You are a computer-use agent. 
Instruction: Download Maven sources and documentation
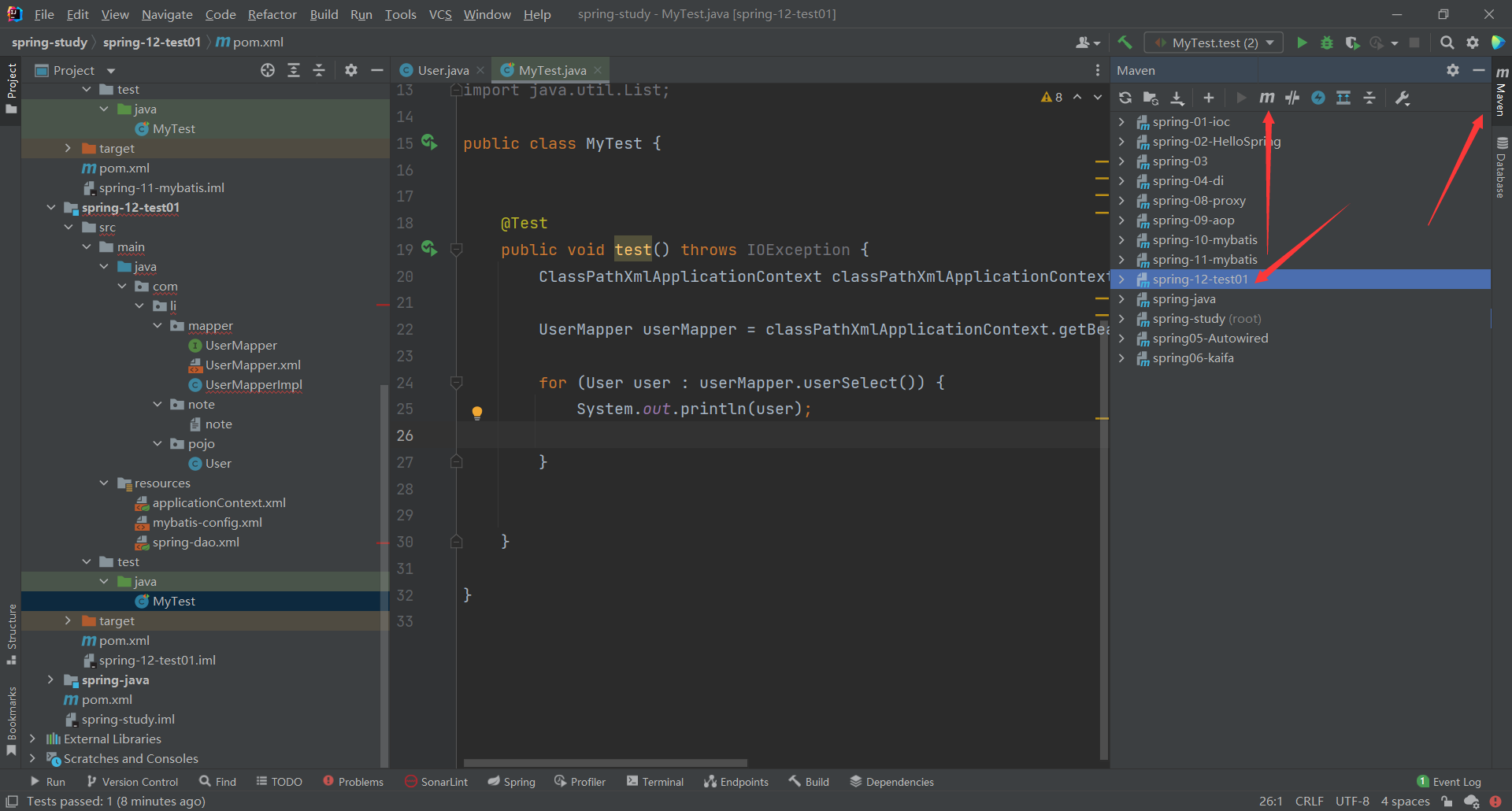click(1177, 98)
